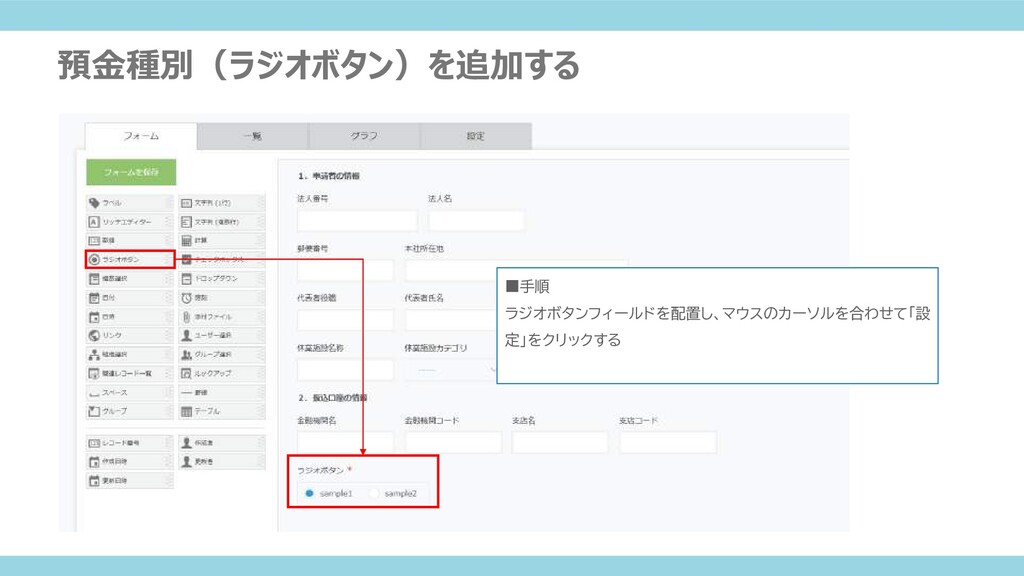Click the 支店名 input field
The width and height of the screenshot is (1024, 576).
point(560,442)
